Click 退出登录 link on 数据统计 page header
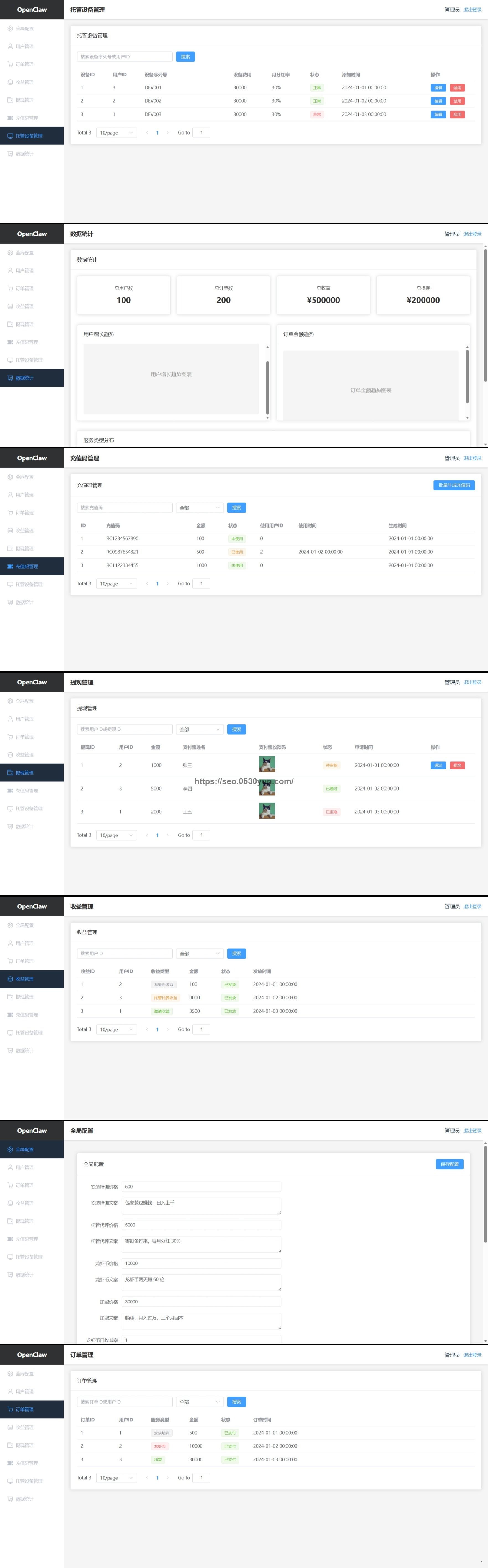This screenshot has width=488, height=1568. pyautogui.click(x=472, y=234)
